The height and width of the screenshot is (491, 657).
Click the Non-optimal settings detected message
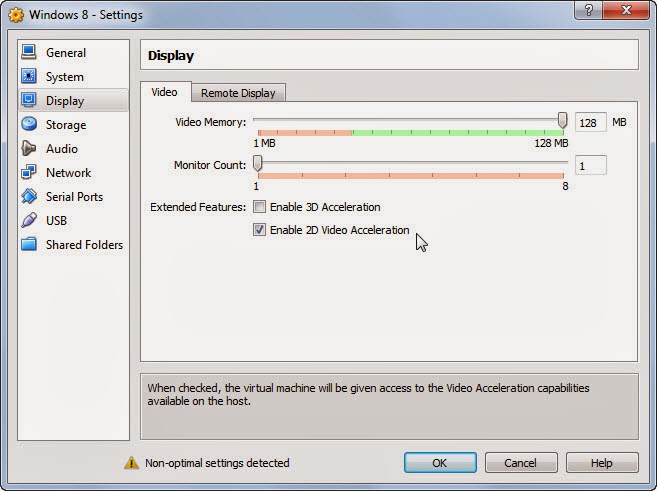click(217, 463)
